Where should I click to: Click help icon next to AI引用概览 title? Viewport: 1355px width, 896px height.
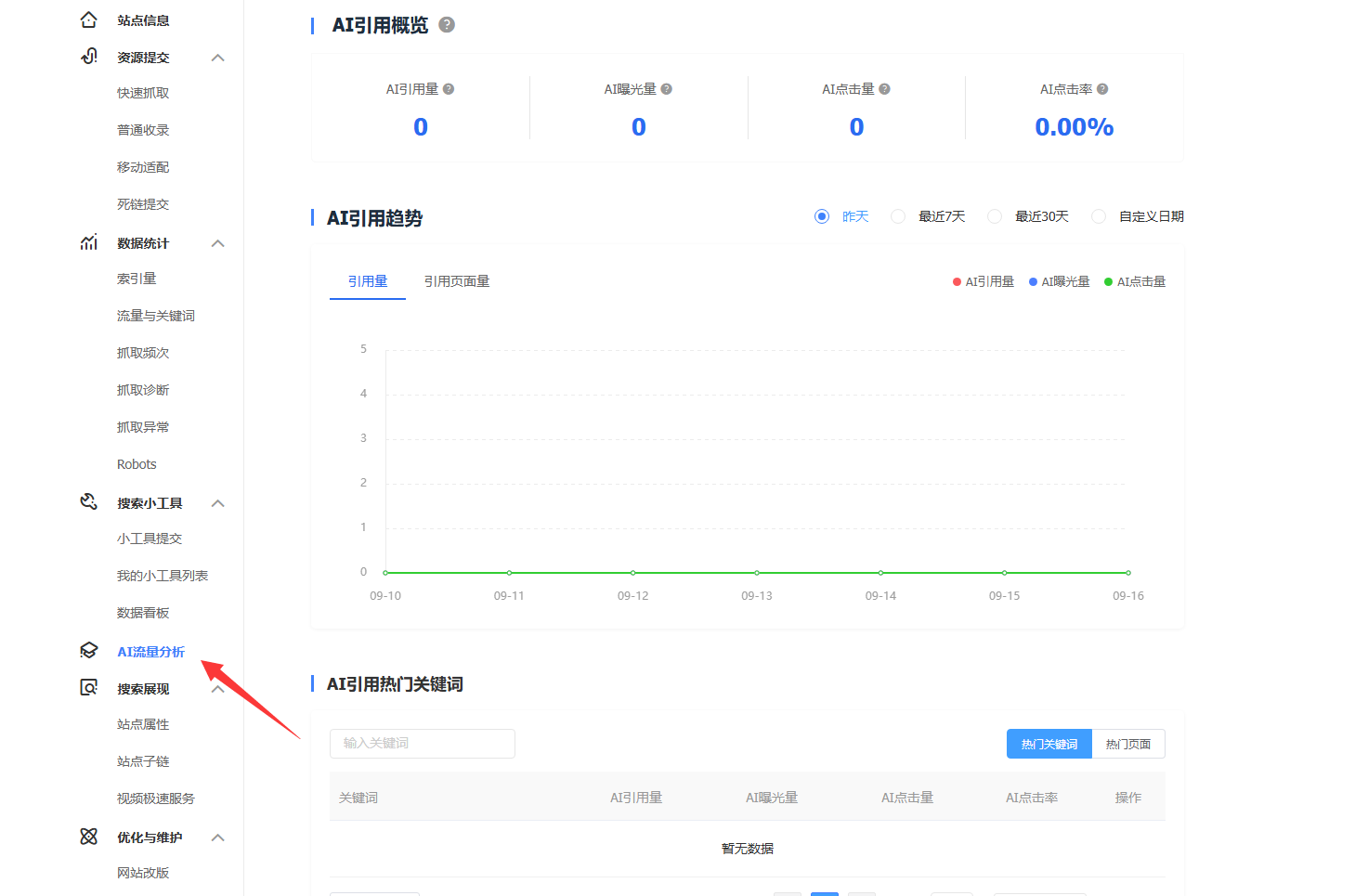(447, 25)
